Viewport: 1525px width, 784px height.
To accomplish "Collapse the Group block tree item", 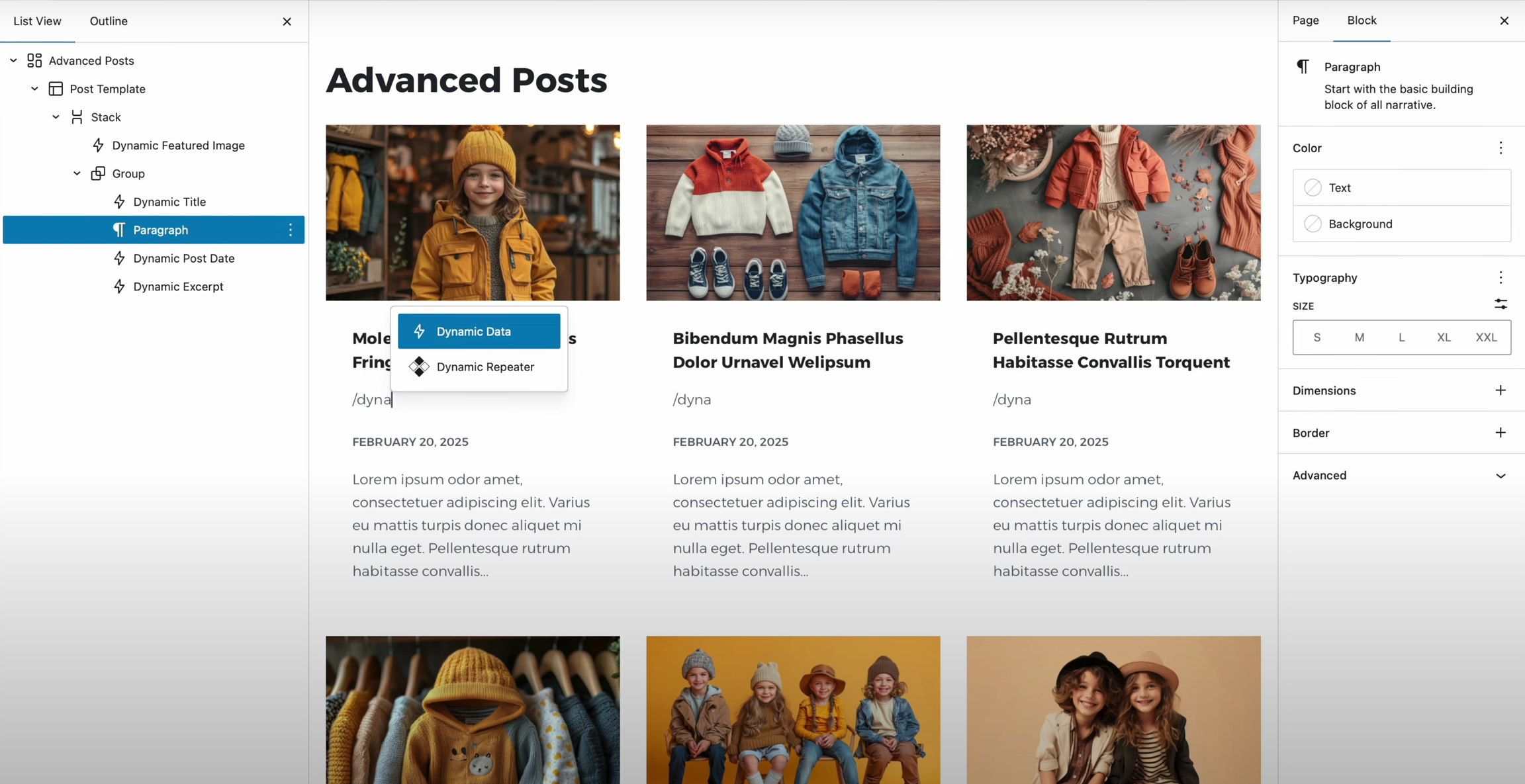I will pyautogui.click(x=77, y=173).
